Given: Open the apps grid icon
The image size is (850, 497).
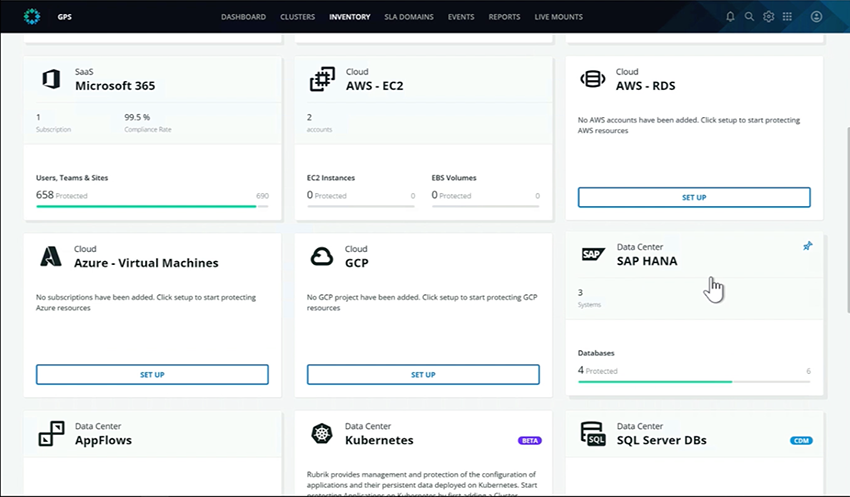Looking at the screenshot, I should click(x=787, y=17).
